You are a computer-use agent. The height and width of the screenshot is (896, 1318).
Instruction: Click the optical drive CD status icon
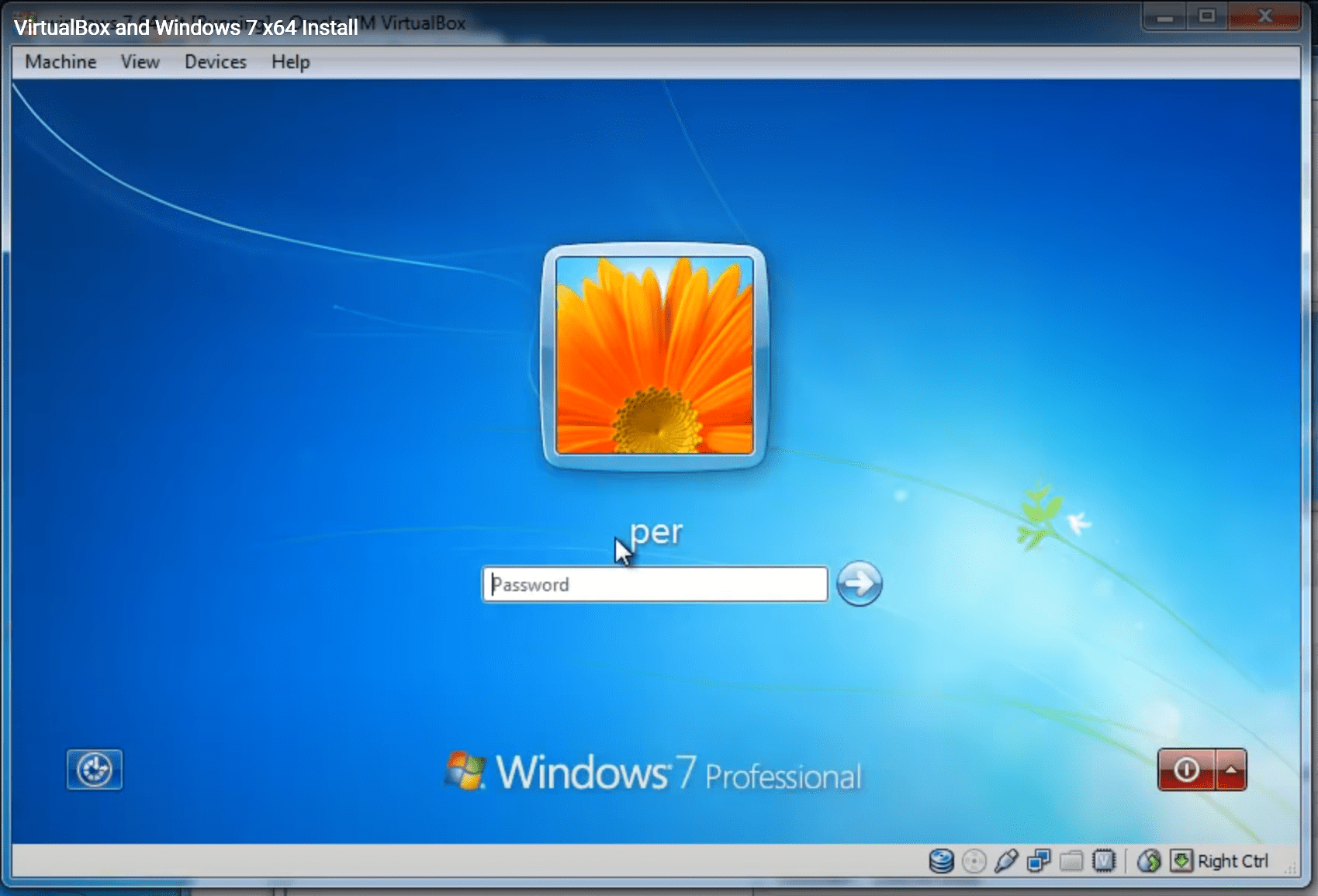[x=974, y=861]
